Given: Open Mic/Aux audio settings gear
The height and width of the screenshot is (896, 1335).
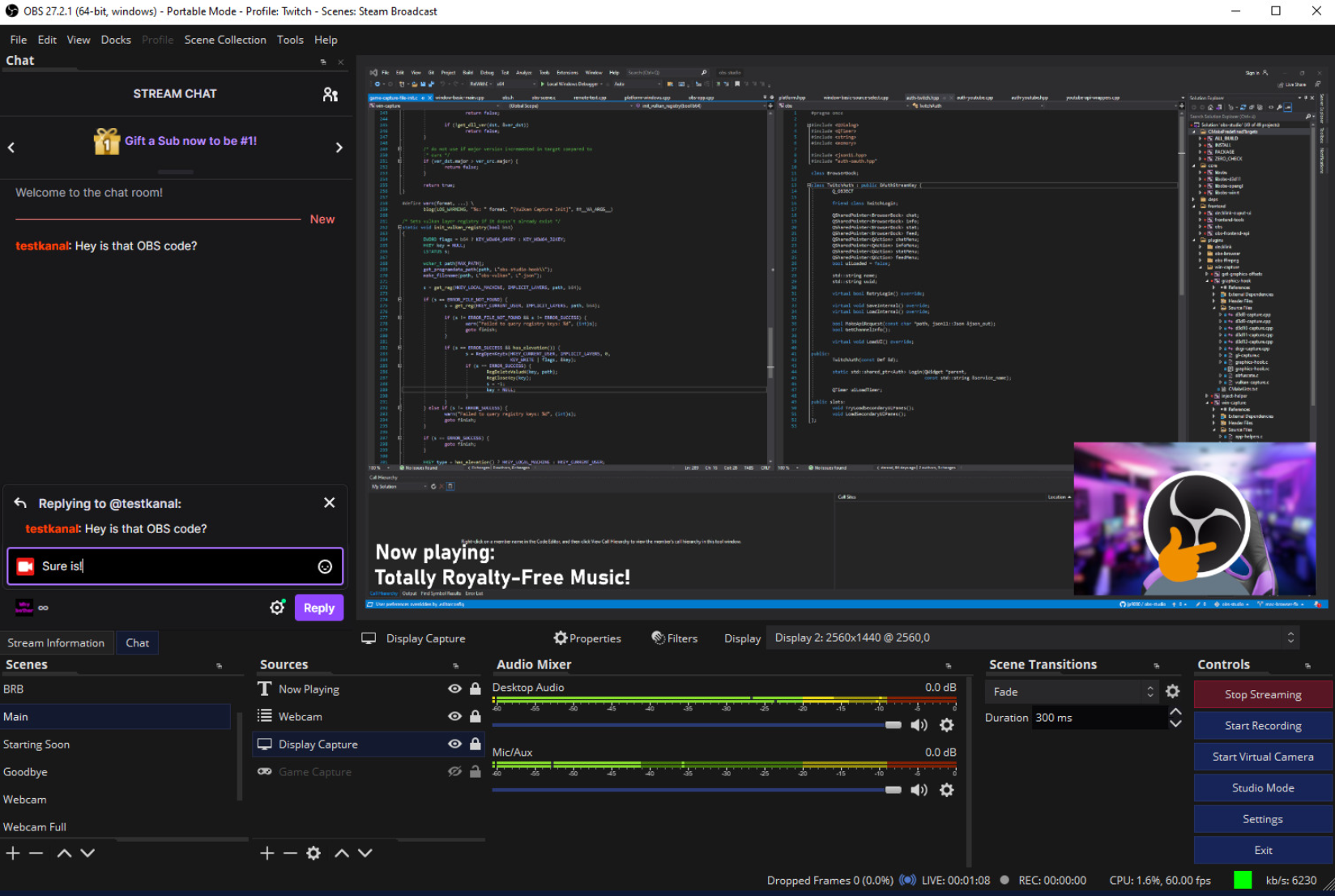Looking at the screenshot, I should 946,790.
